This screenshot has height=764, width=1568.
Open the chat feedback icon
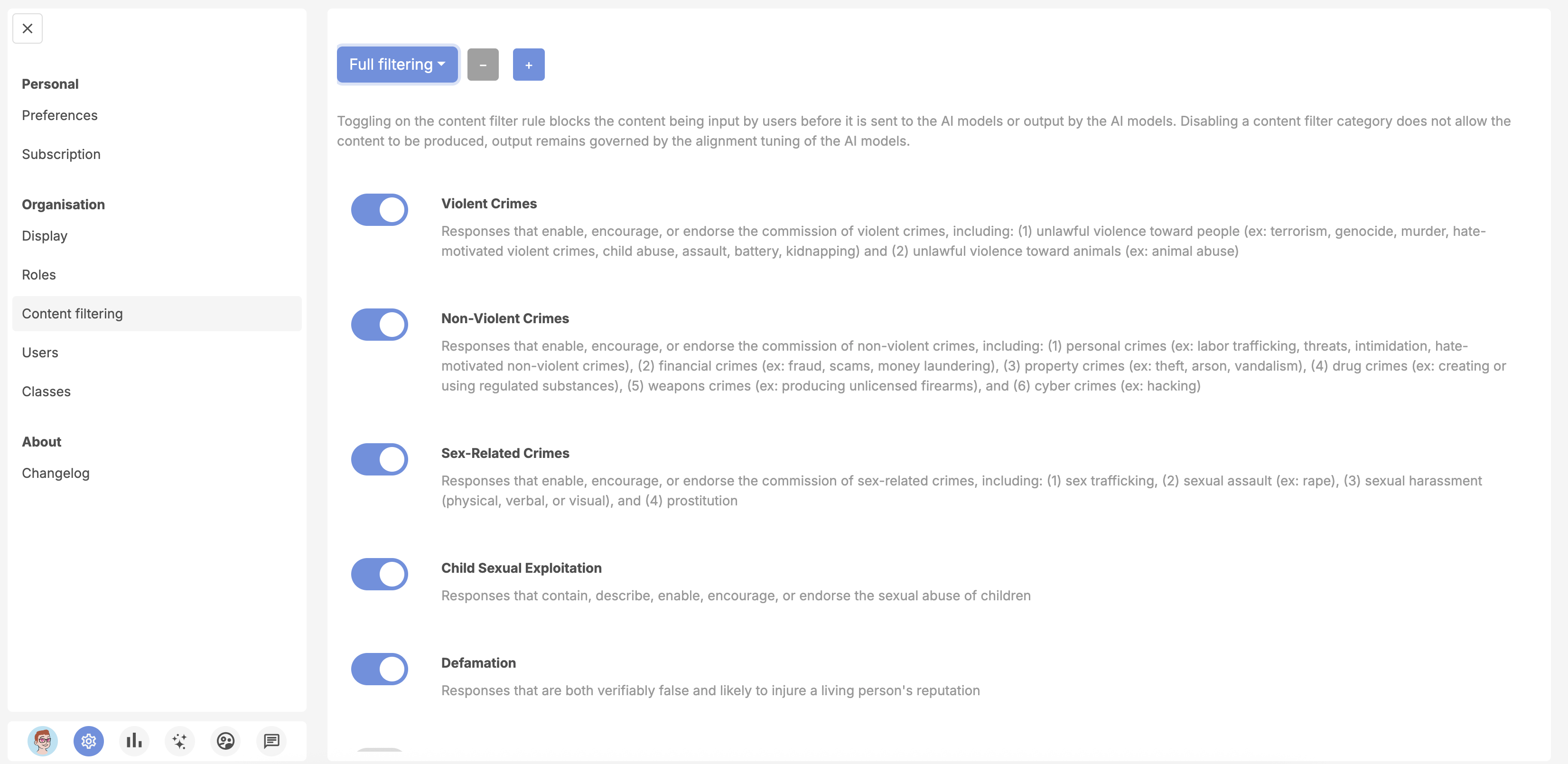(271, 741)
